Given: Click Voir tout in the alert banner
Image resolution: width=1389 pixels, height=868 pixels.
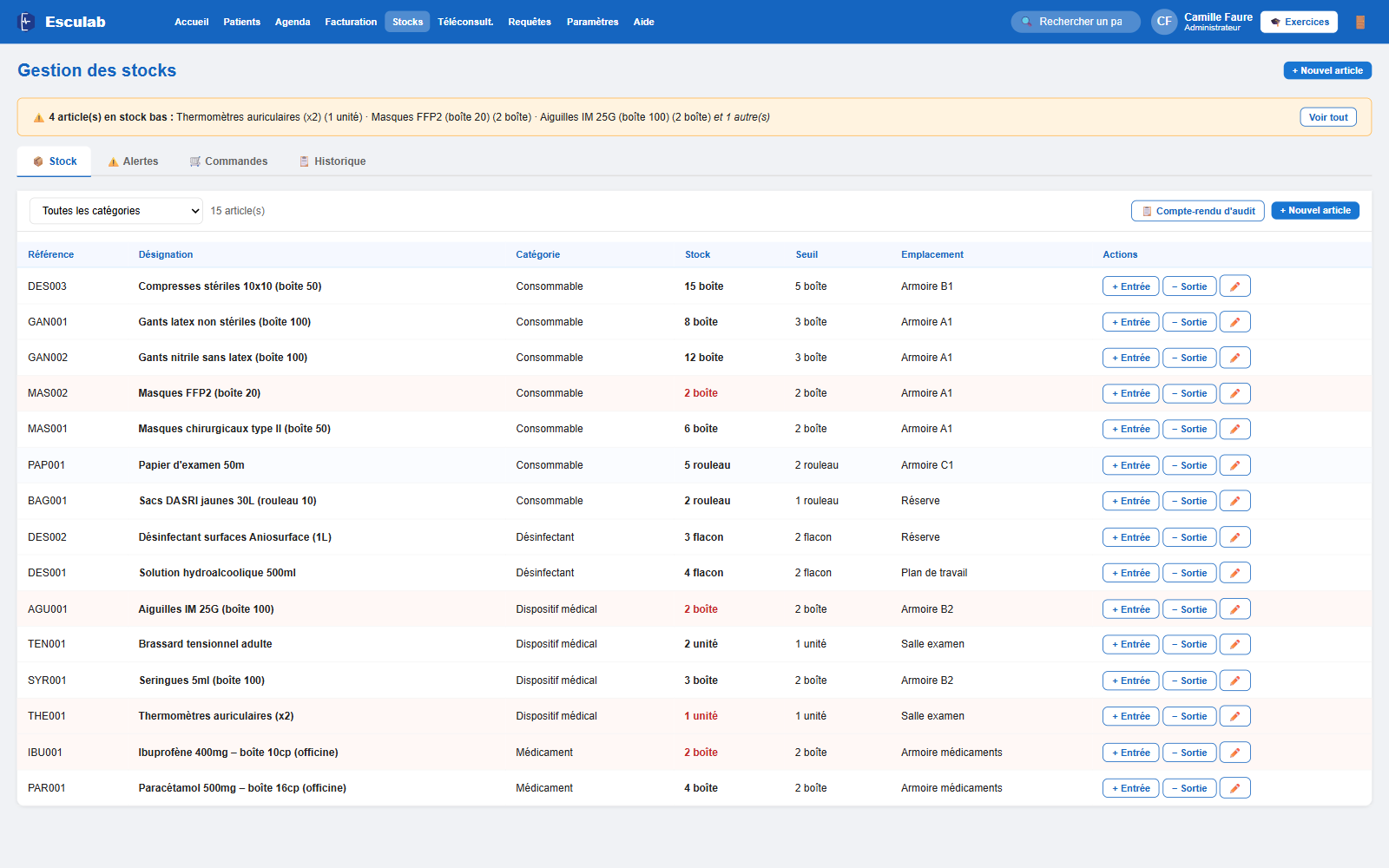Looking at the screenshot, I should [x=1328, y=117].
